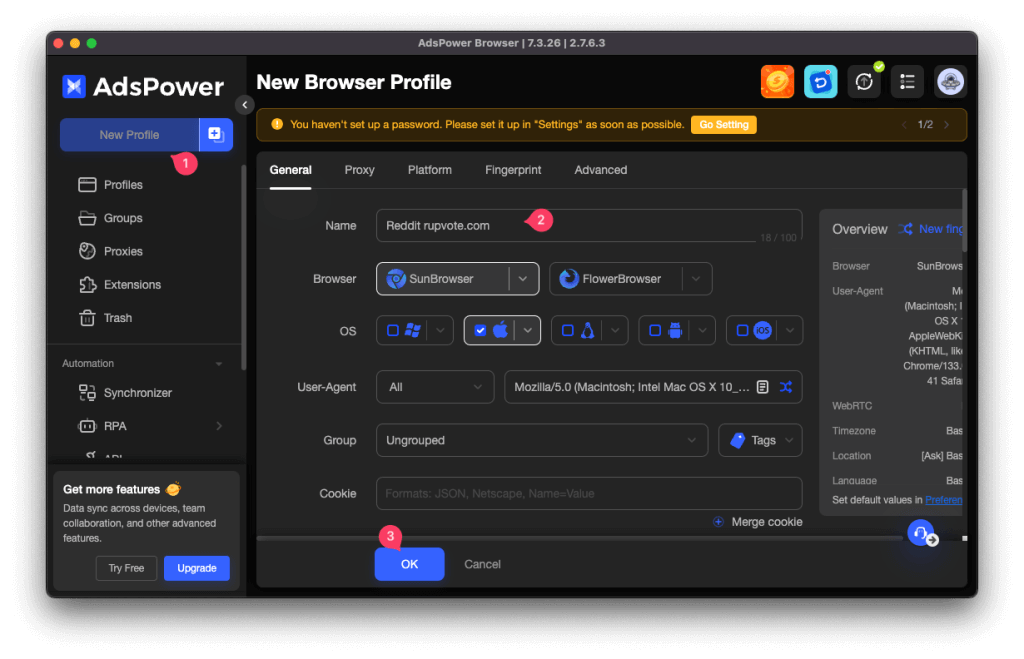The width and height of the screenshot is (1024, 659).
Task: Click OK to create profile
Action: (409, 564)
